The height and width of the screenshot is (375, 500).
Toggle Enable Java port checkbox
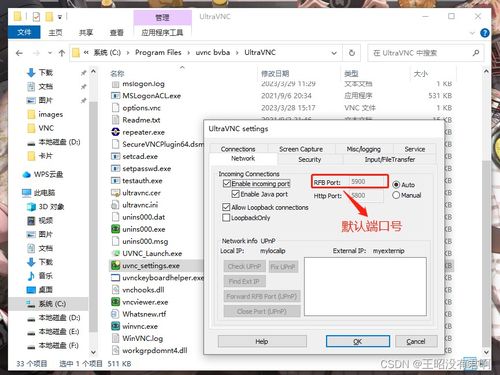click(x=236, y=194)
